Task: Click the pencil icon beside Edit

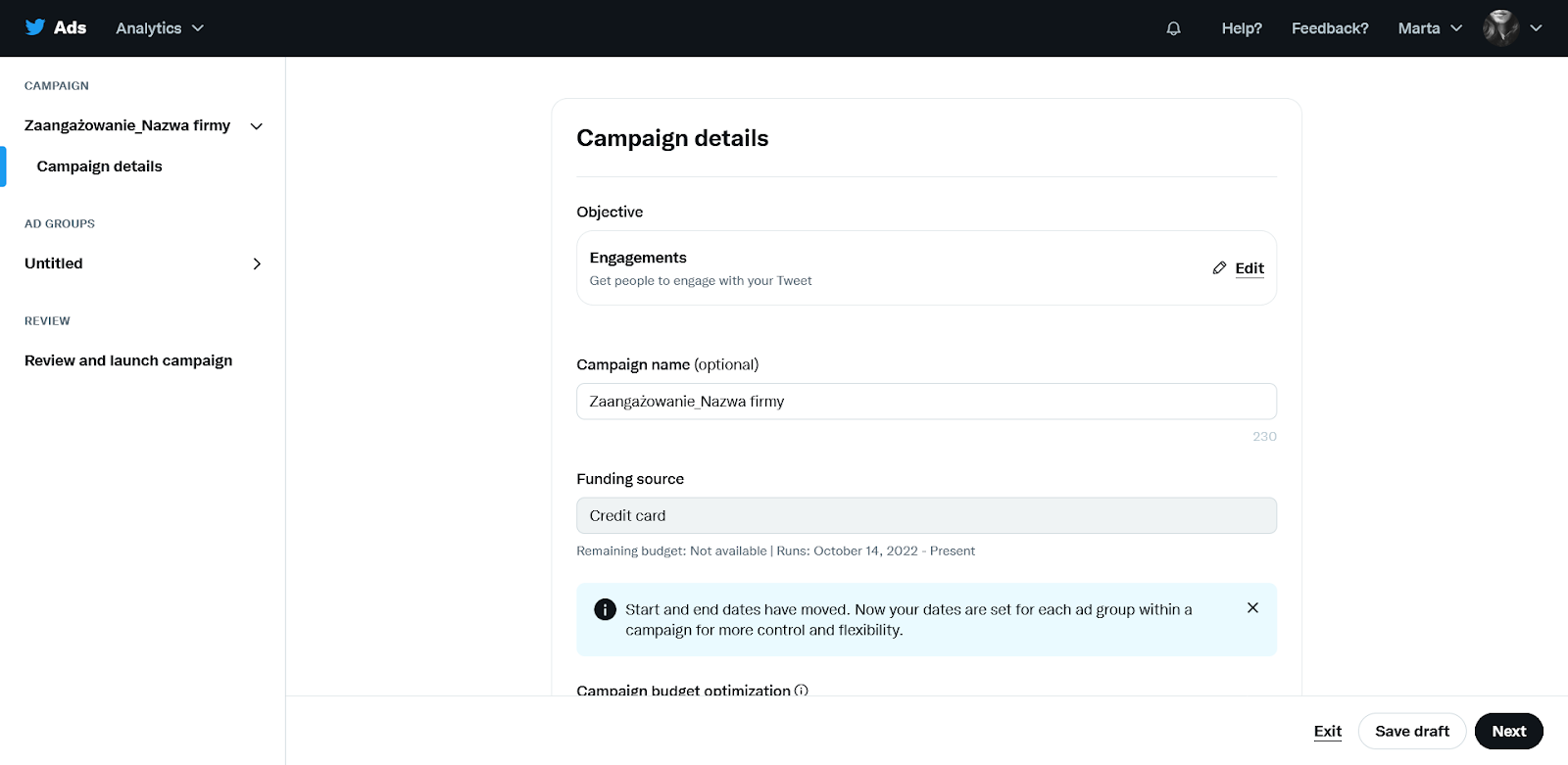Action: (x=1219, y=267)
